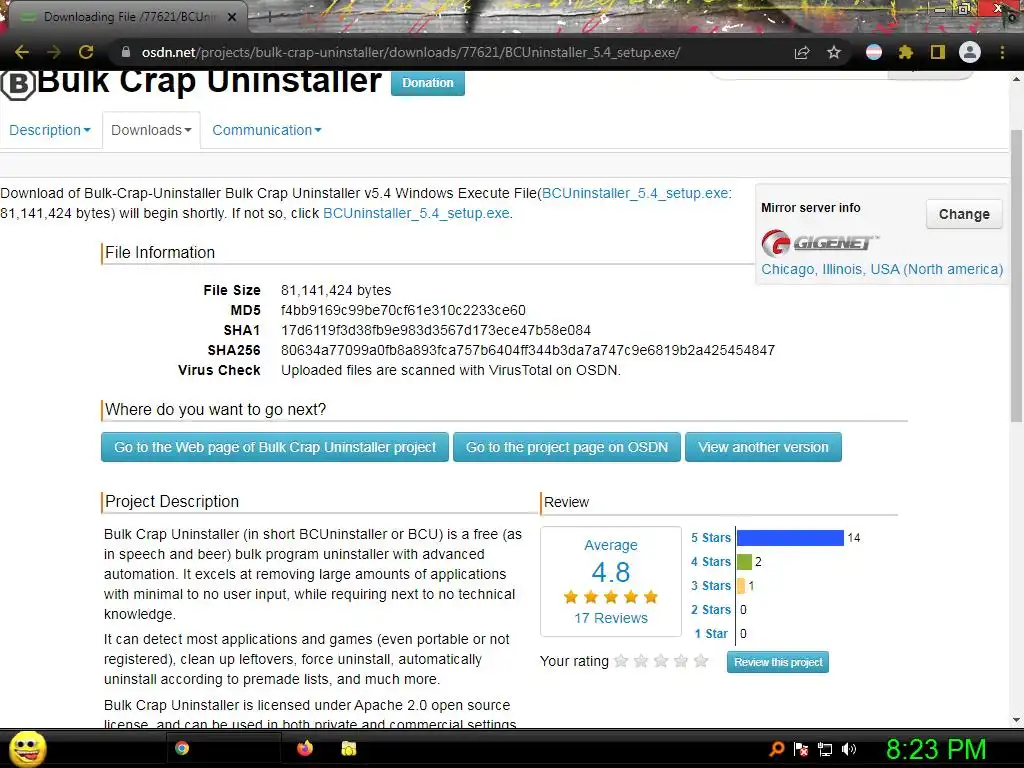1024x768 pixels.
Task: Open the 17 Reviews link
Action: click(611, 618)
